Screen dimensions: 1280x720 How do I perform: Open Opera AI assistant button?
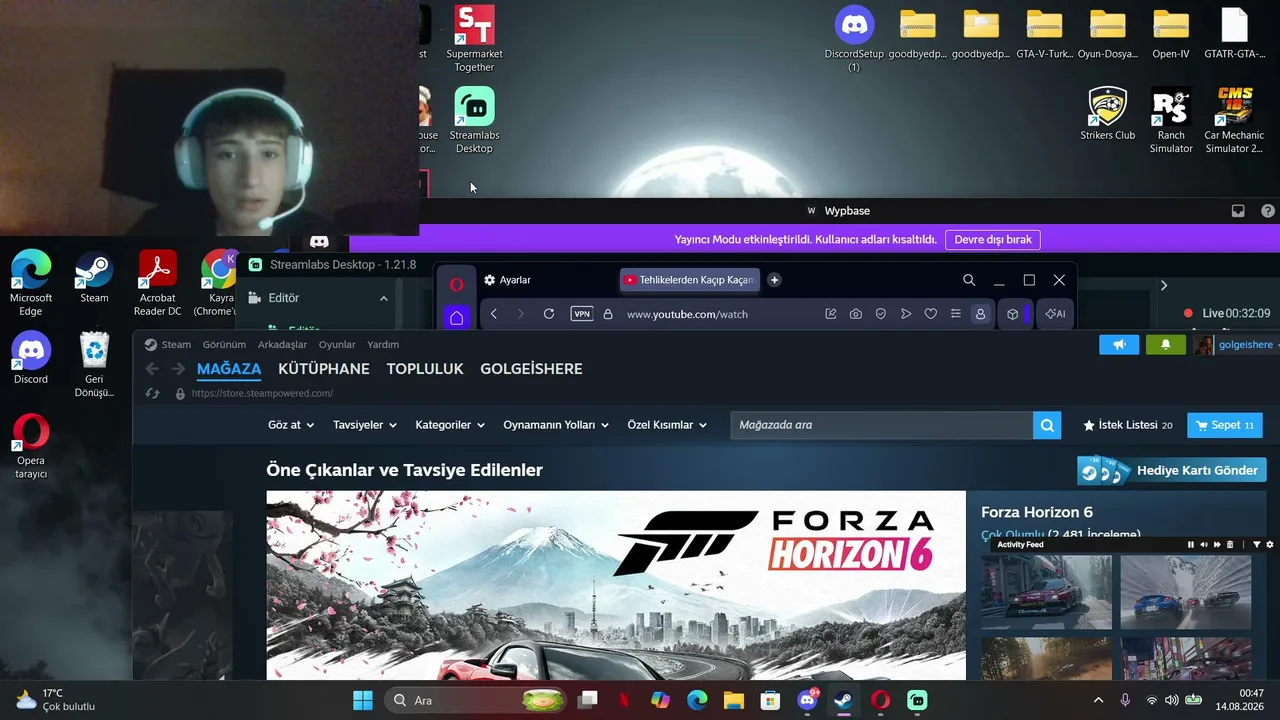pos(1055,314)
